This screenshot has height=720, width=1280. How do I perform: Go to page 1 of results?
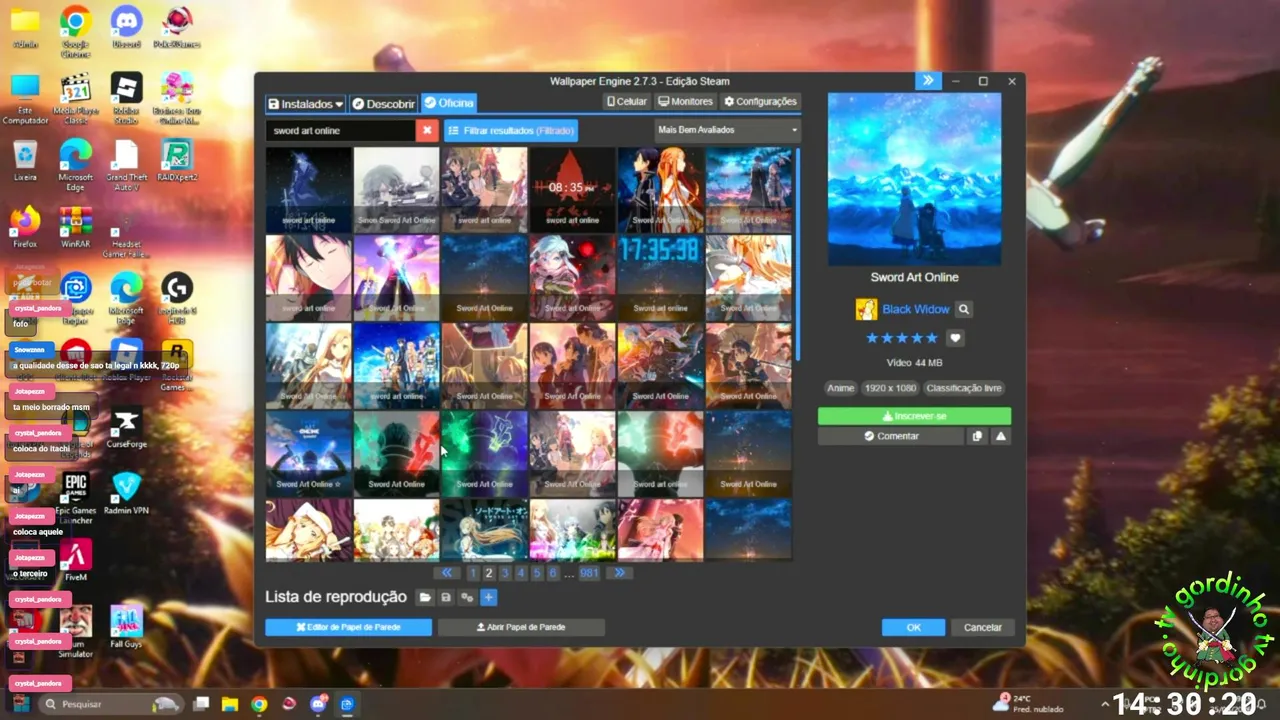pyautogui.click(x=473, y=573)
